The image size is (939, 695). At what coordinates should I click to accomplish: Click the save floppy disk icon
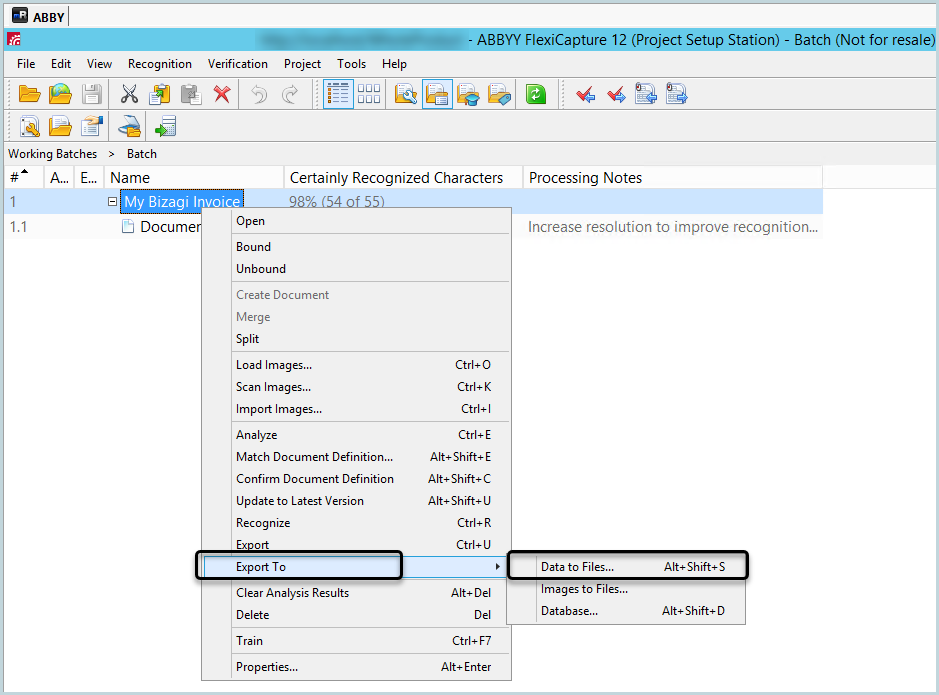click(92, 94)
